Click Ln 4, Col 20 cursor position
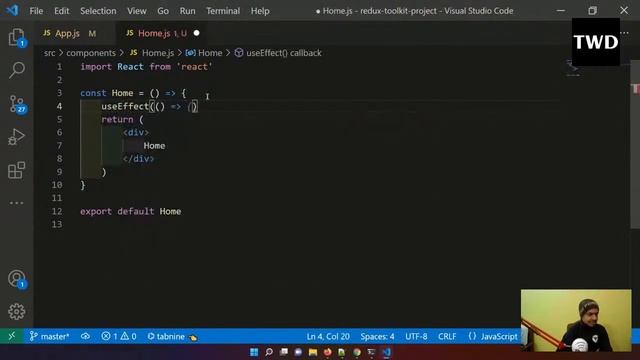The height and width of the screenshot is (360, 640). tap(328, 336)
